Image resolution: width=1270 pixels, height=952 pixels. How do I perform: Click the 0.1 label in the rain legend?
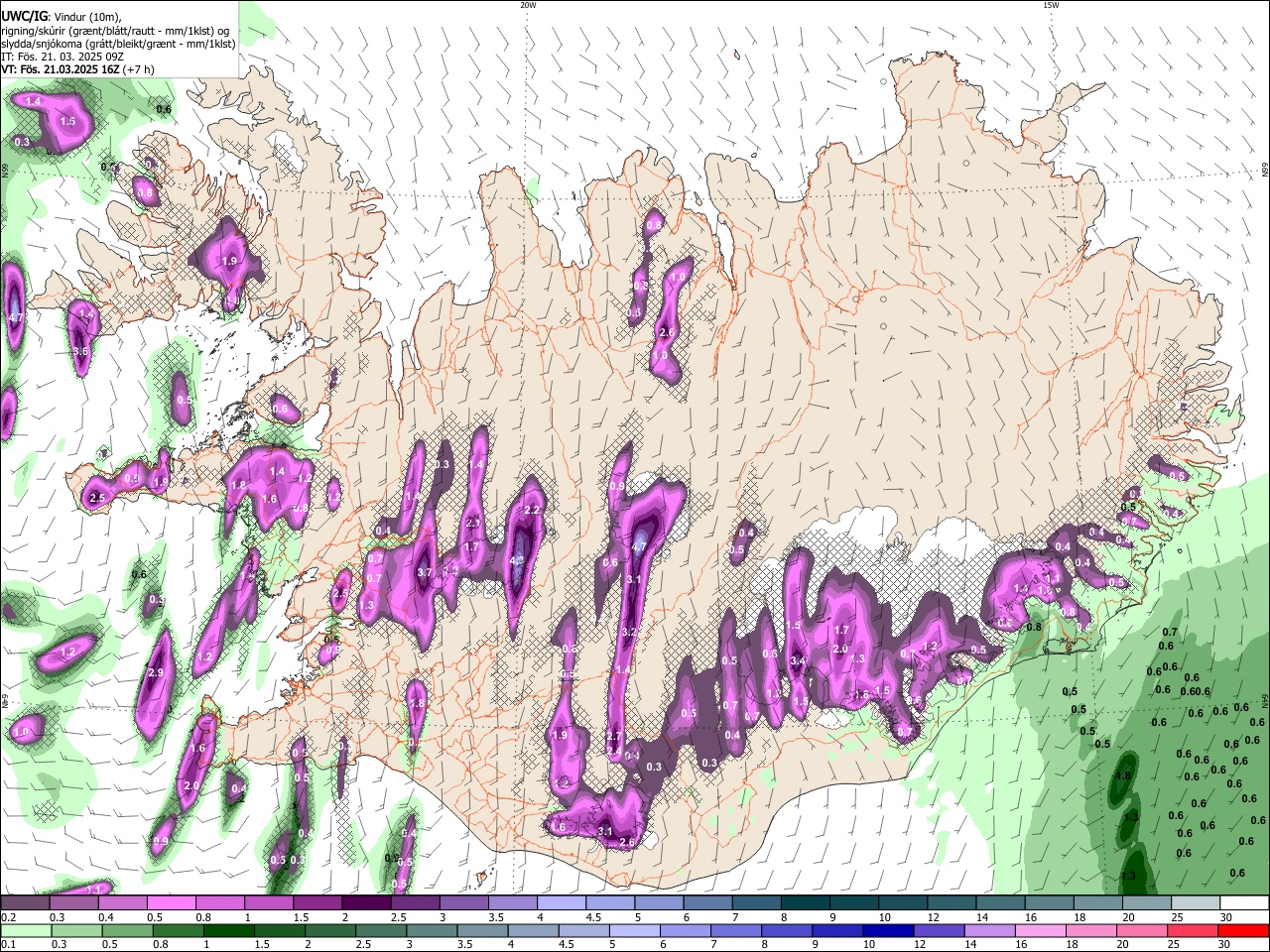(x=8, y=944)
